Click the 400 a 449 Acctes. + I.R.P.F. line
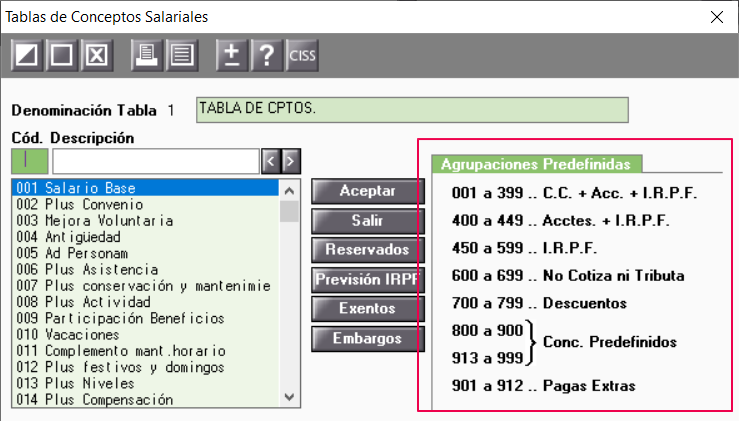The width and height of the screenshot is (739, 421). click(x=560, y=220)
